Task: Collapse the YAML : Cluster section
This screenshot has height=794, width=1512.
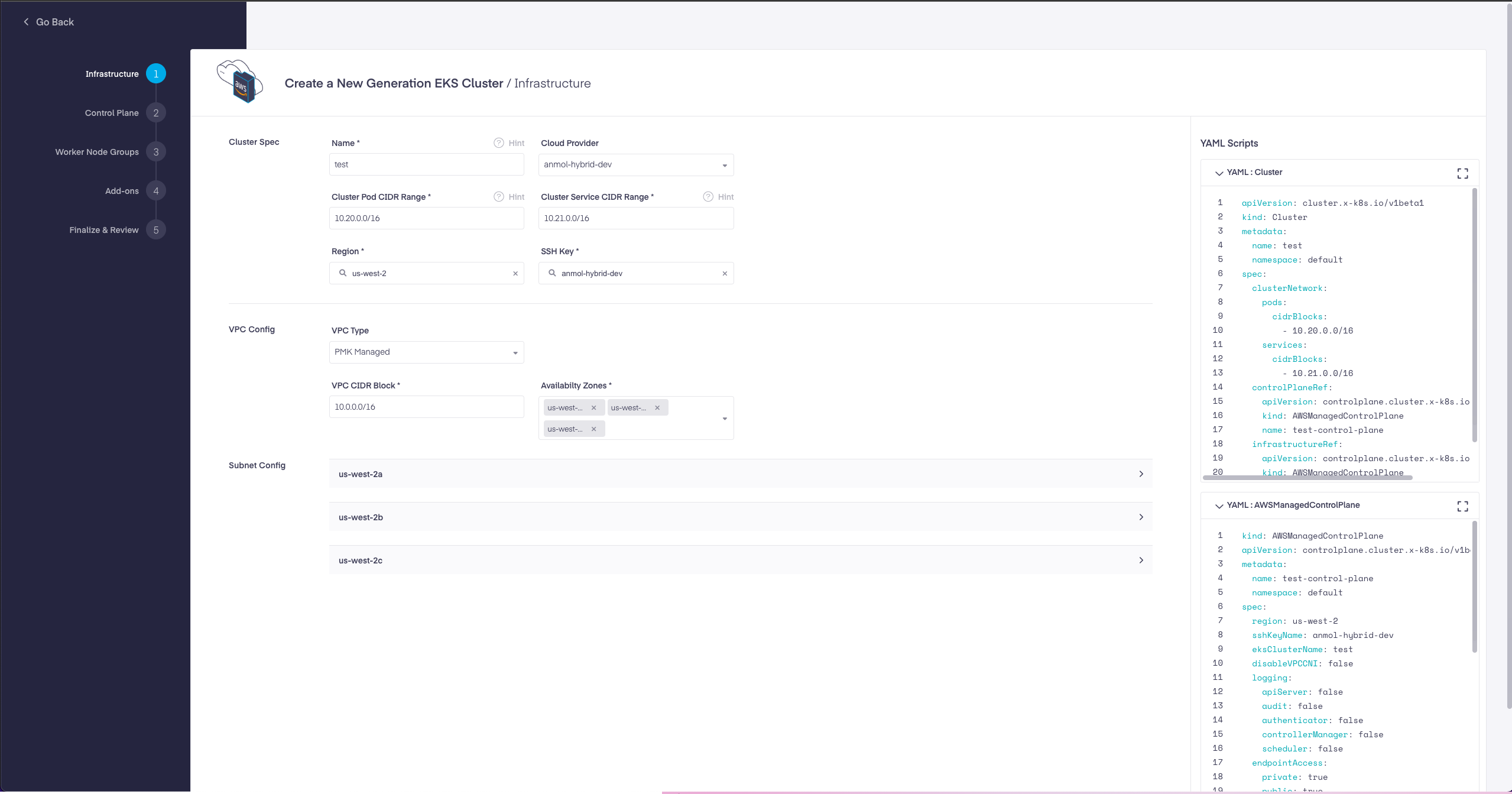Action: [1219, 173]
